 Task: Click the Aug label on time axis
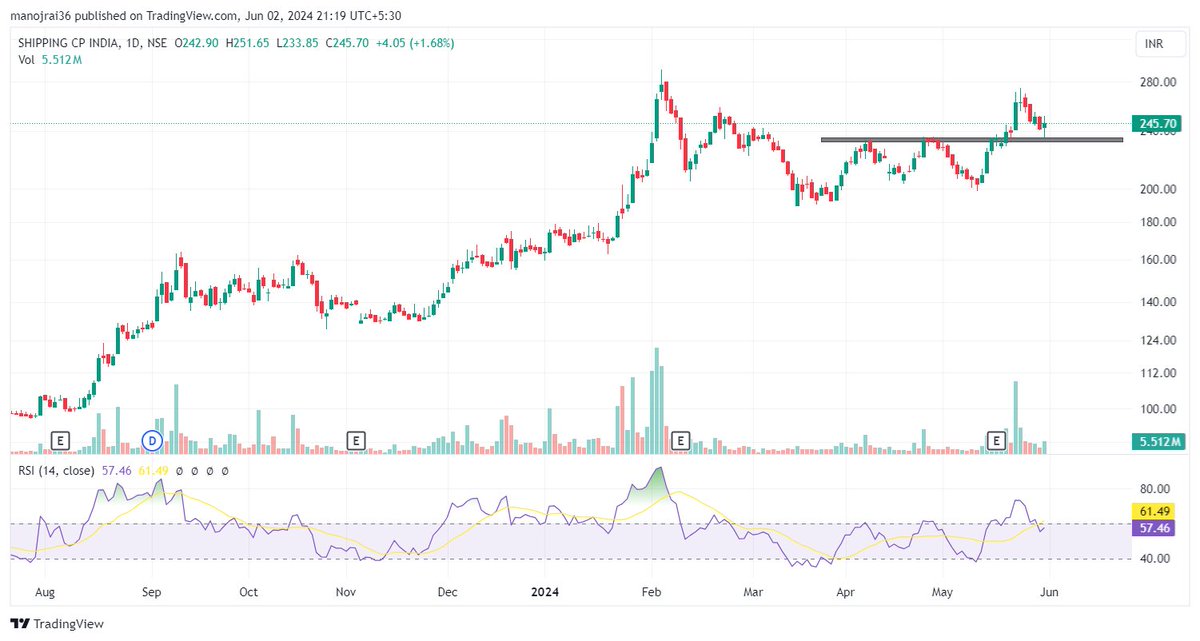point(45,593)
